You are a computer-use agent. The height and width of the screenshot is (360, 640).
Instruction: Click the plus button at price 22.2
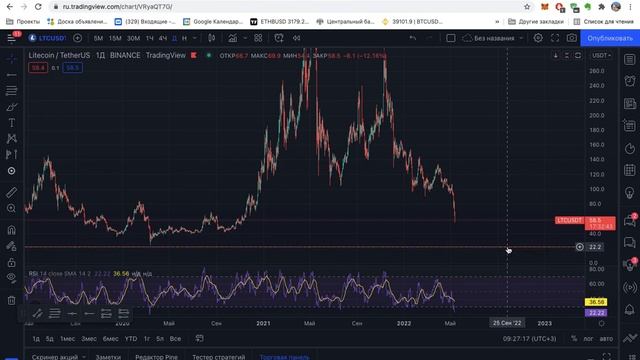pyautogui.click(x=580, y=247)
